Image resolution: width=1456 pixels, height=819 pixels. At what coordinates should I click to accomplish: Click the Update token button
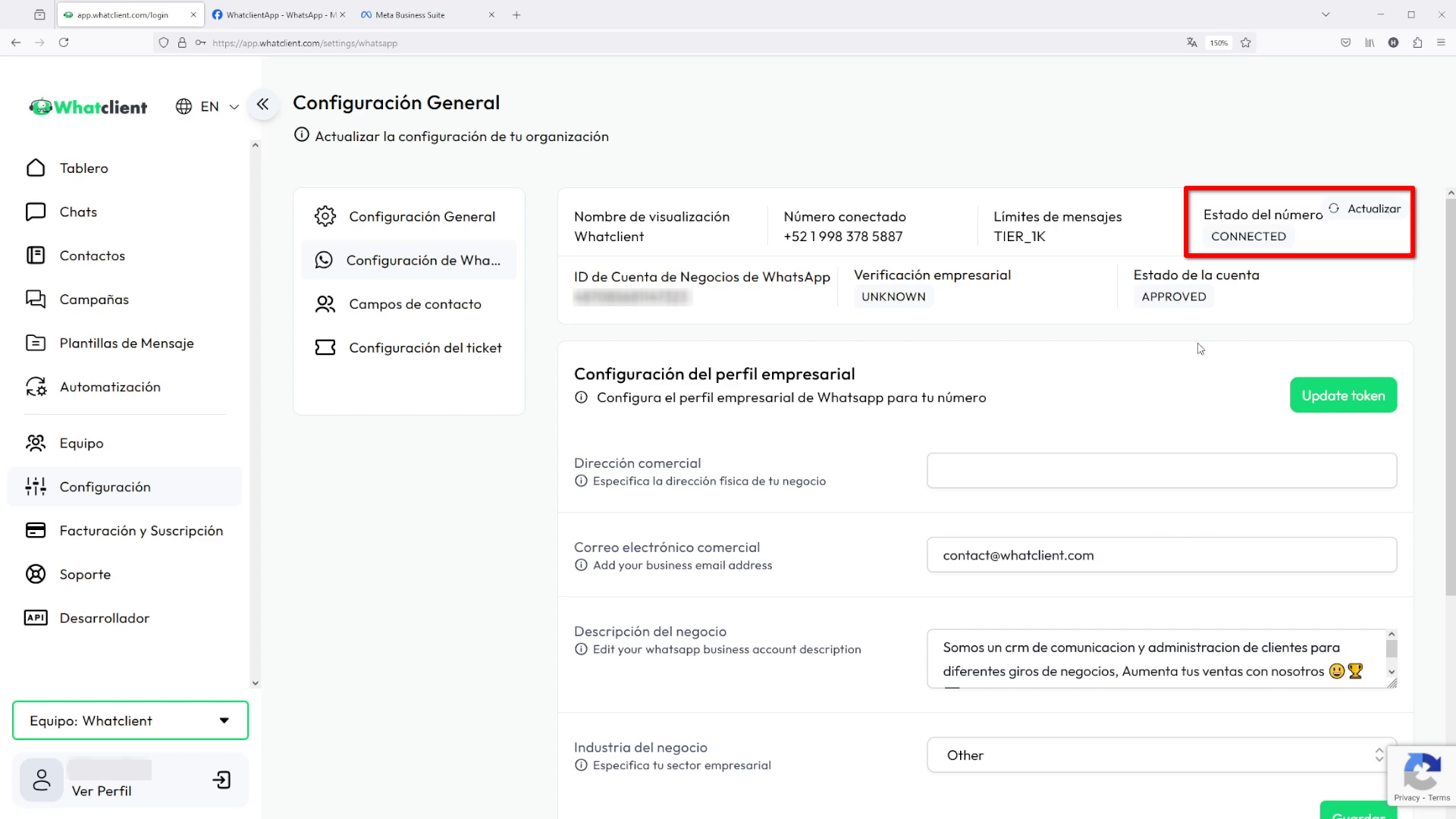(1343, 395)
